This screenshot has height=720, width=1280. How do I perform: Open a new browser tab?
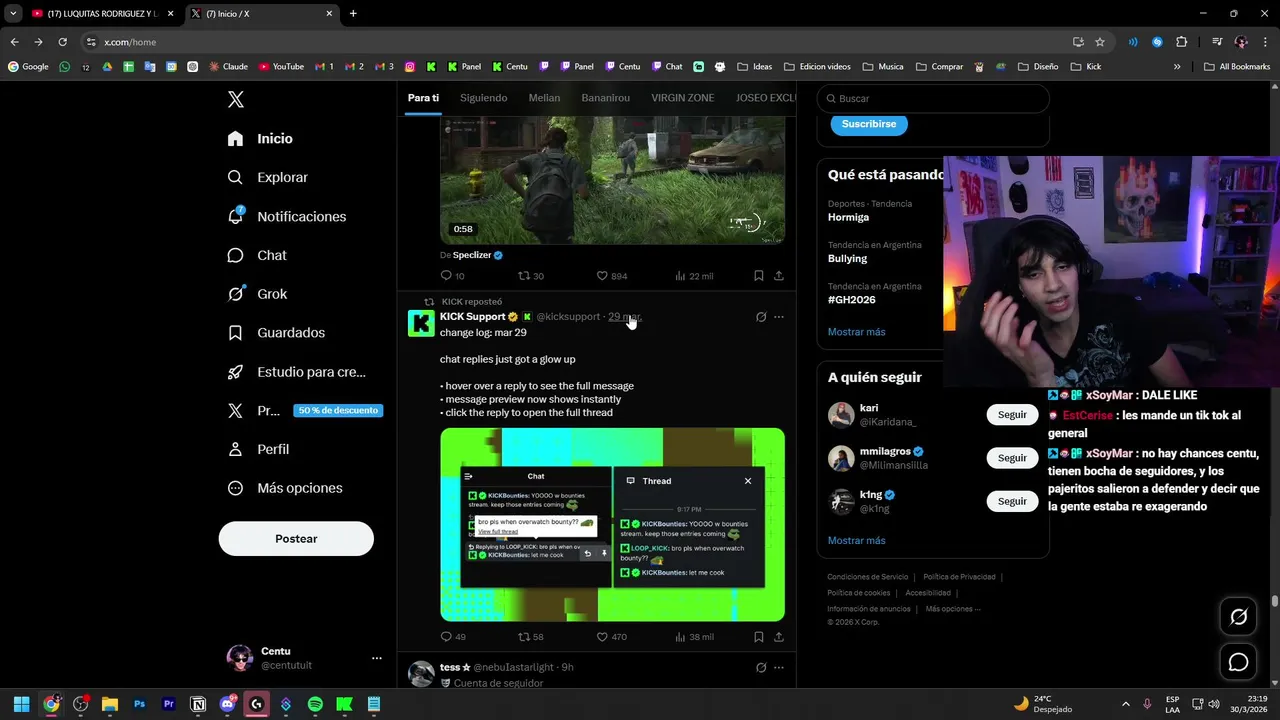[x=353, y=14]
